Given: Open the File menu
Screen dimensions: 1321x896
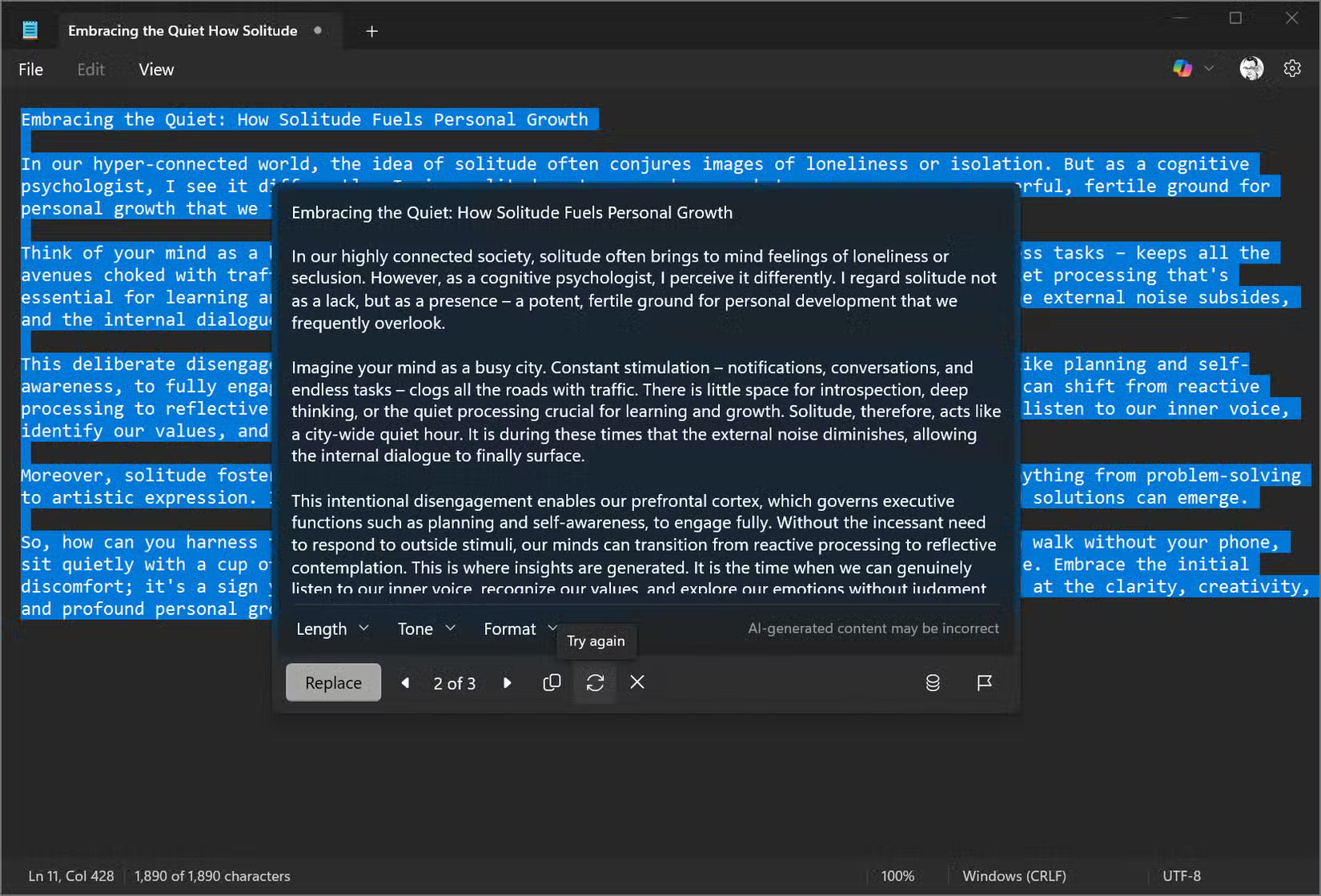Looking at the screenshot, I should click(x=30, y=69).
